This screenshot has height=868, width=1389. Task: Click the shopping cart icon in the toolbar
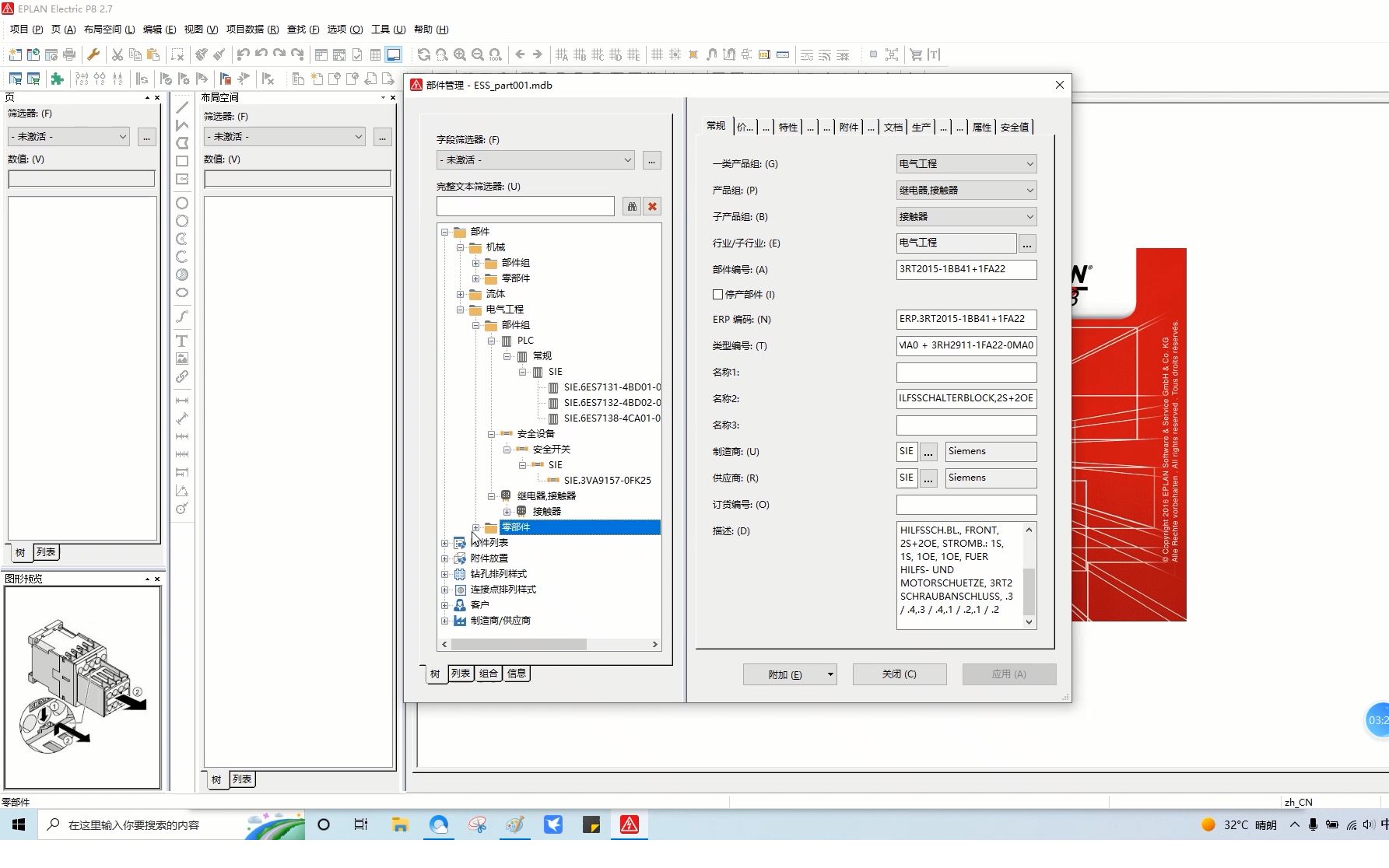pyautogui.click(x=916, y=54)
